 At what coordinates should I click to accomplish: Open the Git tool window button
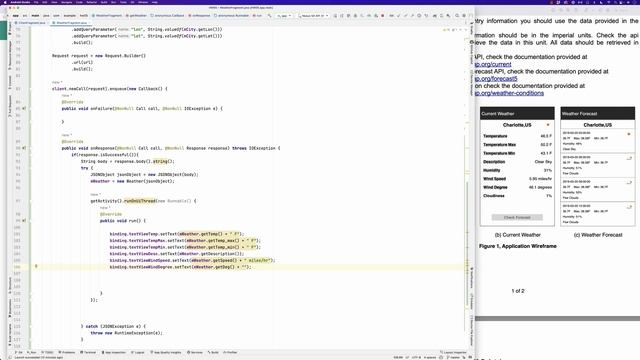[20, 352]
